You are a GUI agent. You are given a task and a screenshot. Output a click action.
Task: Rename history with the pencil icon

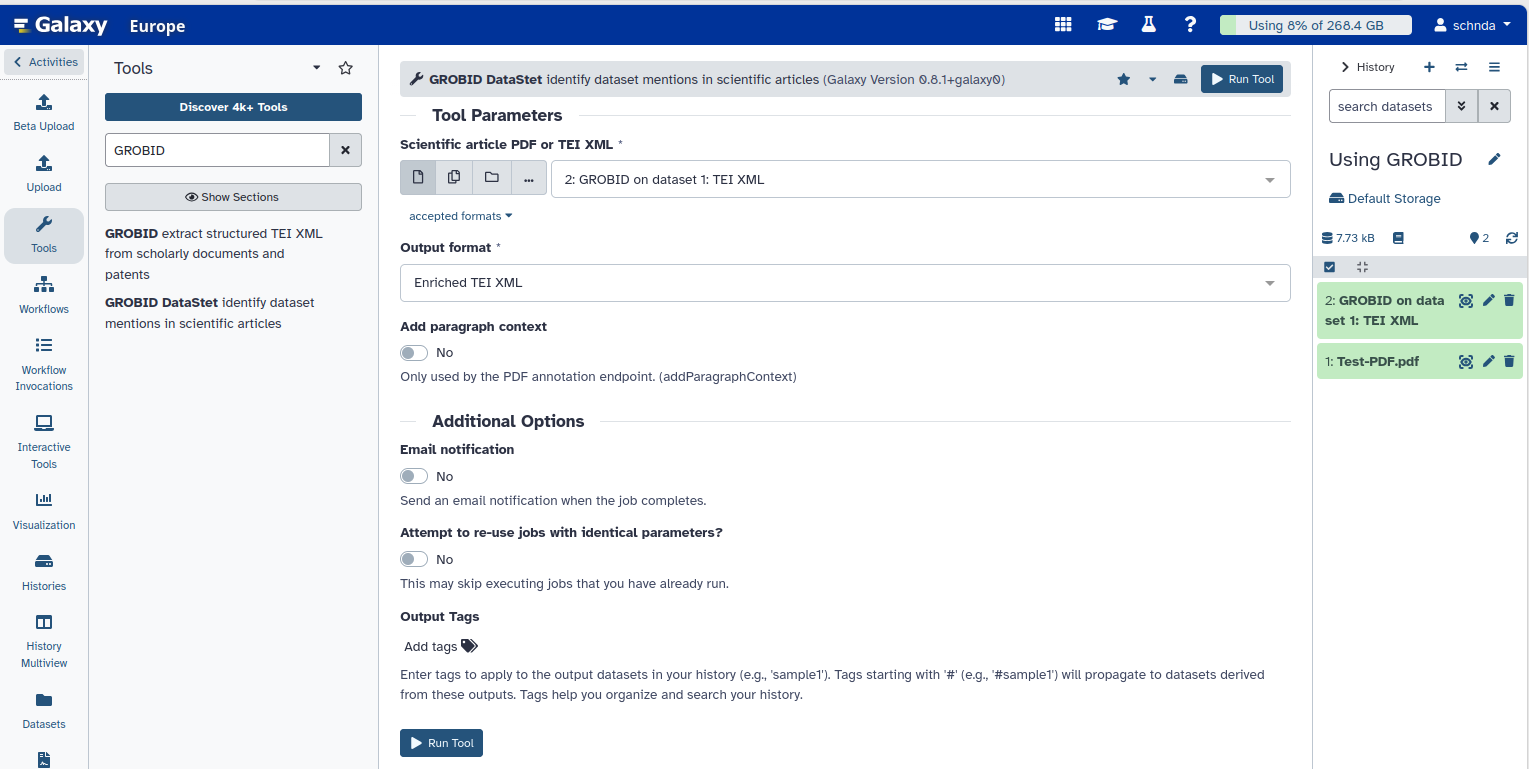(1494, 159)
